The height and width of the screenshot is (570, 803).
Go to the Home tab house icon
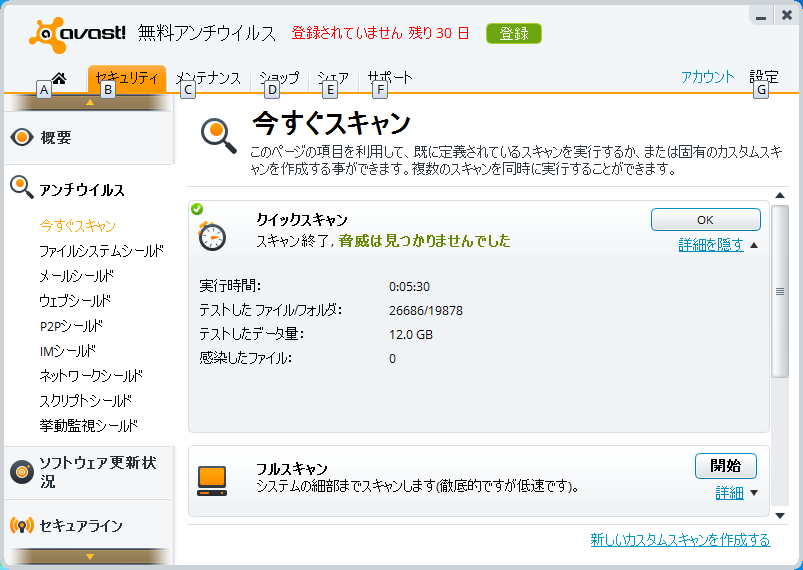[59, 78]
